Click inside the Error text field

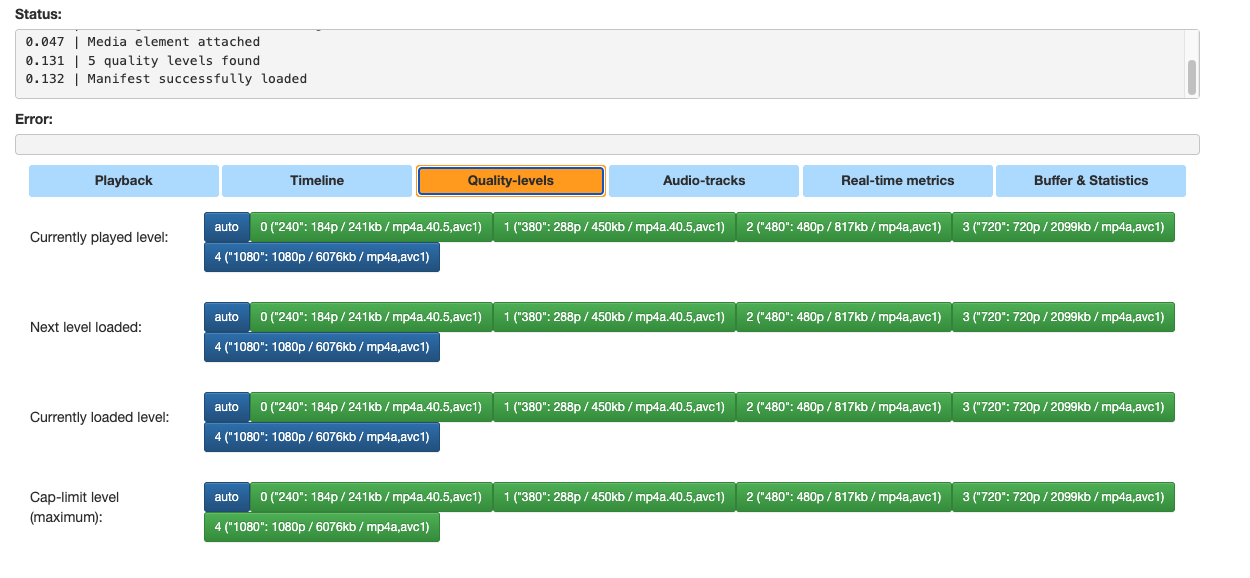pyautogui.click(x=607, y=144)
